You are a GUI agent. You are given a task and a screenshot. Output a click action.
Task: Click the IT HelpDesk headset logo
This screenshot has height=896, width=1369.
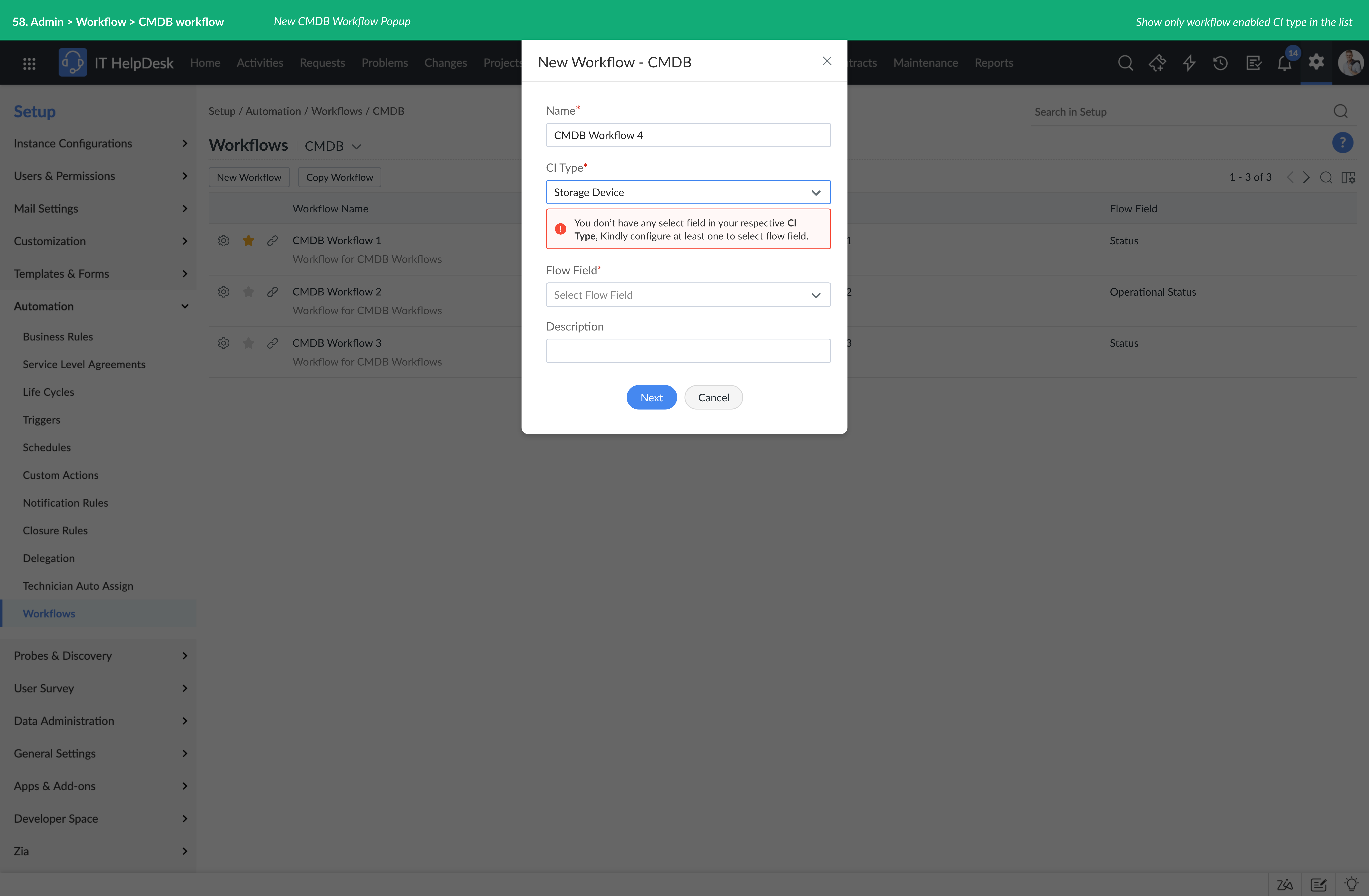73,62
